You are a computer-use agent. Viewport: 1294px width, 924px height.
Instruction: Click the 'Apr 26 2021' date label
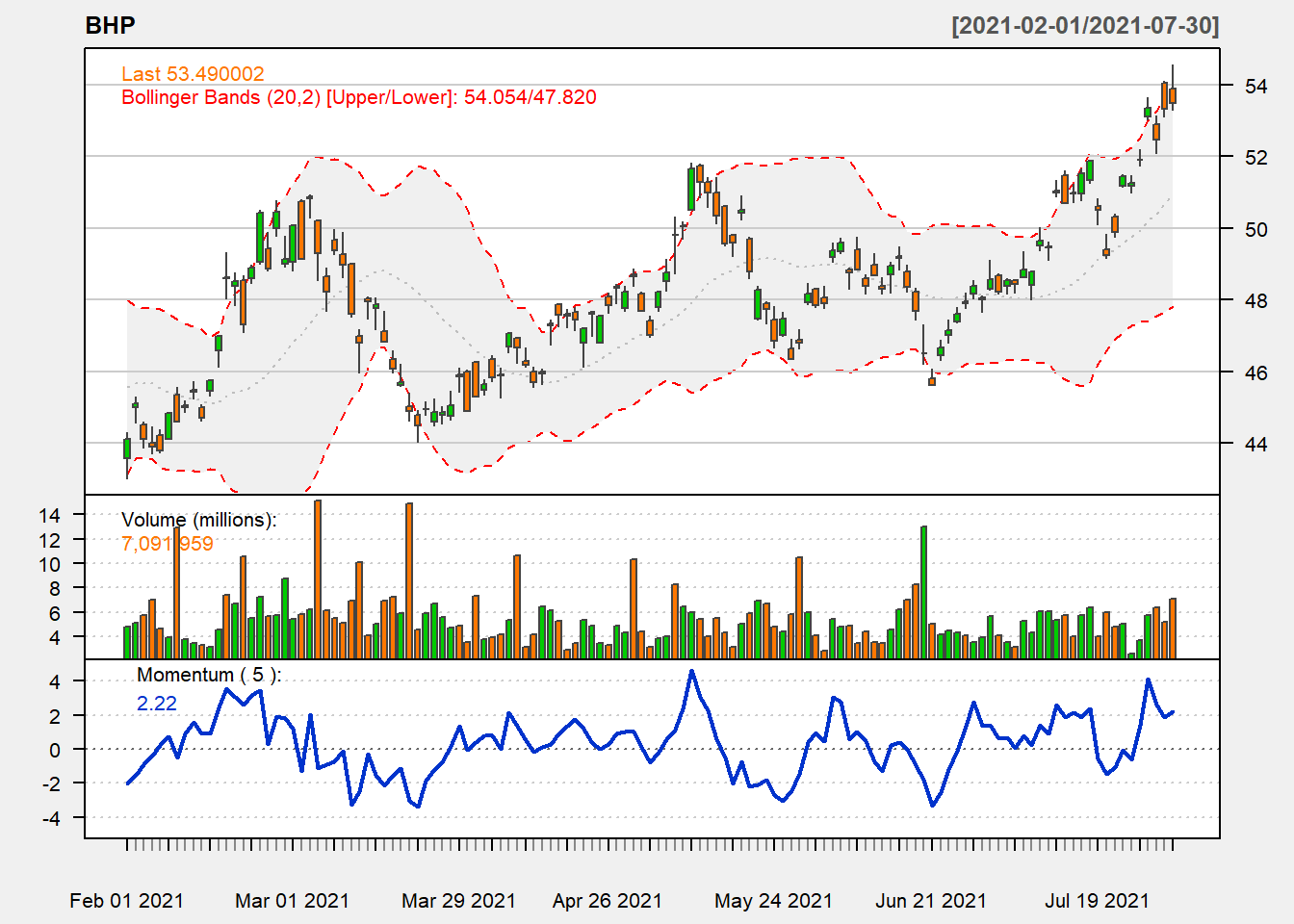click(608, 901)
